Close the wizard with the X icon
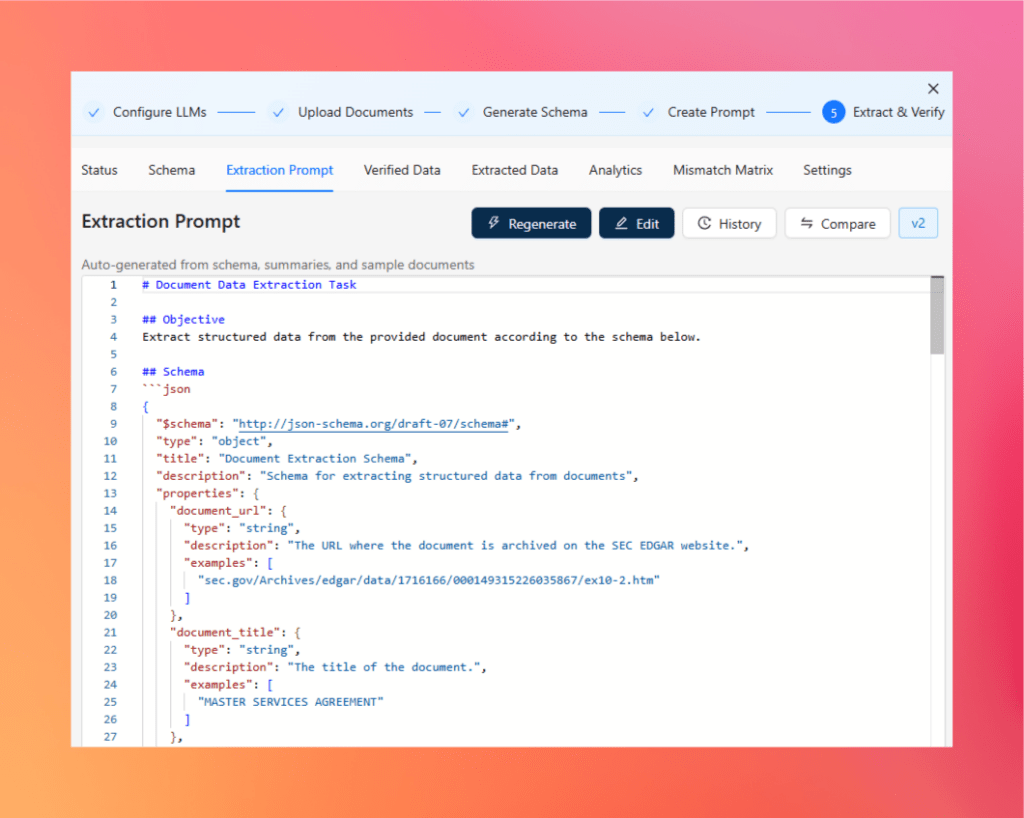Image resolution: width=1024 pixels, height=818 pixels. pos(933,89)
